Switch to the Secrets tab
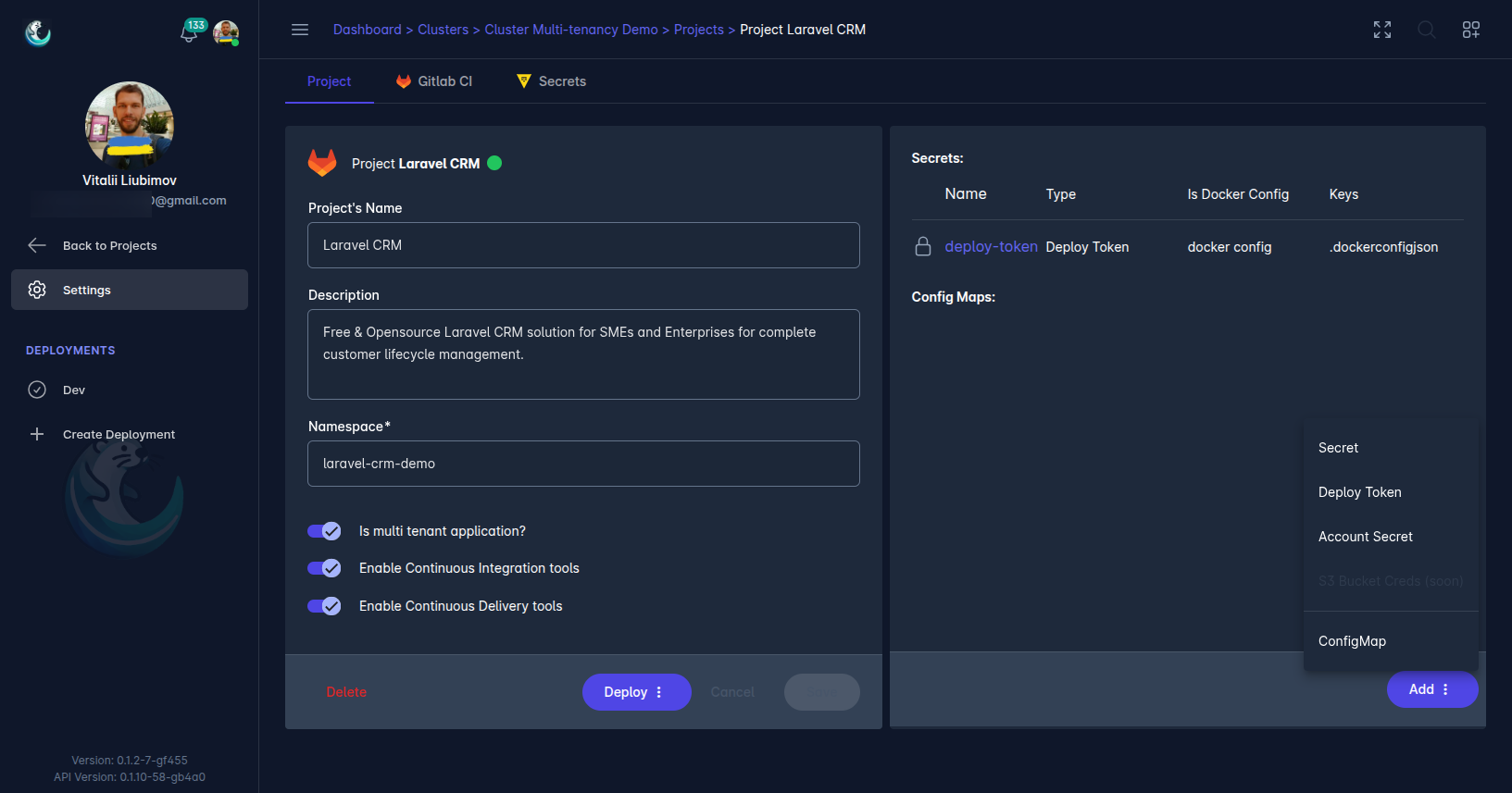 click(x=551, y=81)
